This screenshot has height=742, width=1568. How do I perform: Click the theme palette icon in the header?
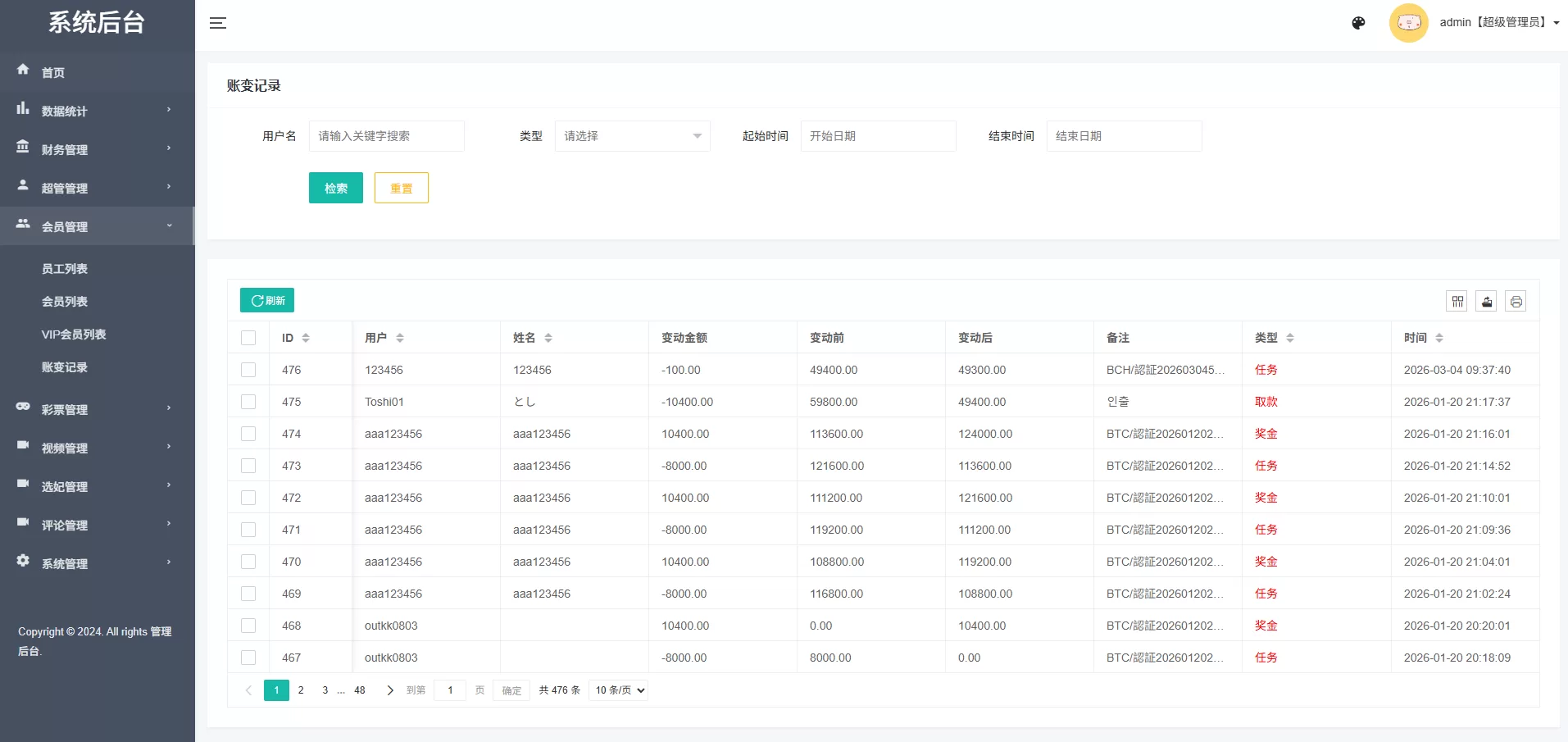coord(1358,23)
